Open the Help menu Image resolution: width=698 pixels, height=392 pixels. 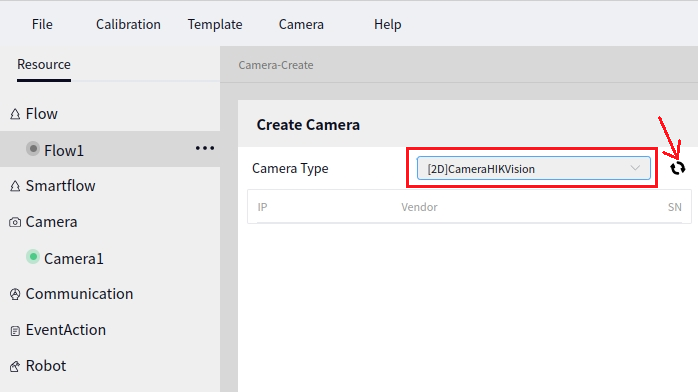387,24
